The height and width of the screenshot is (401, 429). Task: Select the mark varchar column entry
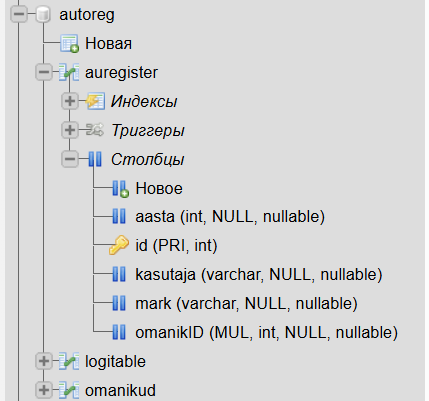(246, 304)
